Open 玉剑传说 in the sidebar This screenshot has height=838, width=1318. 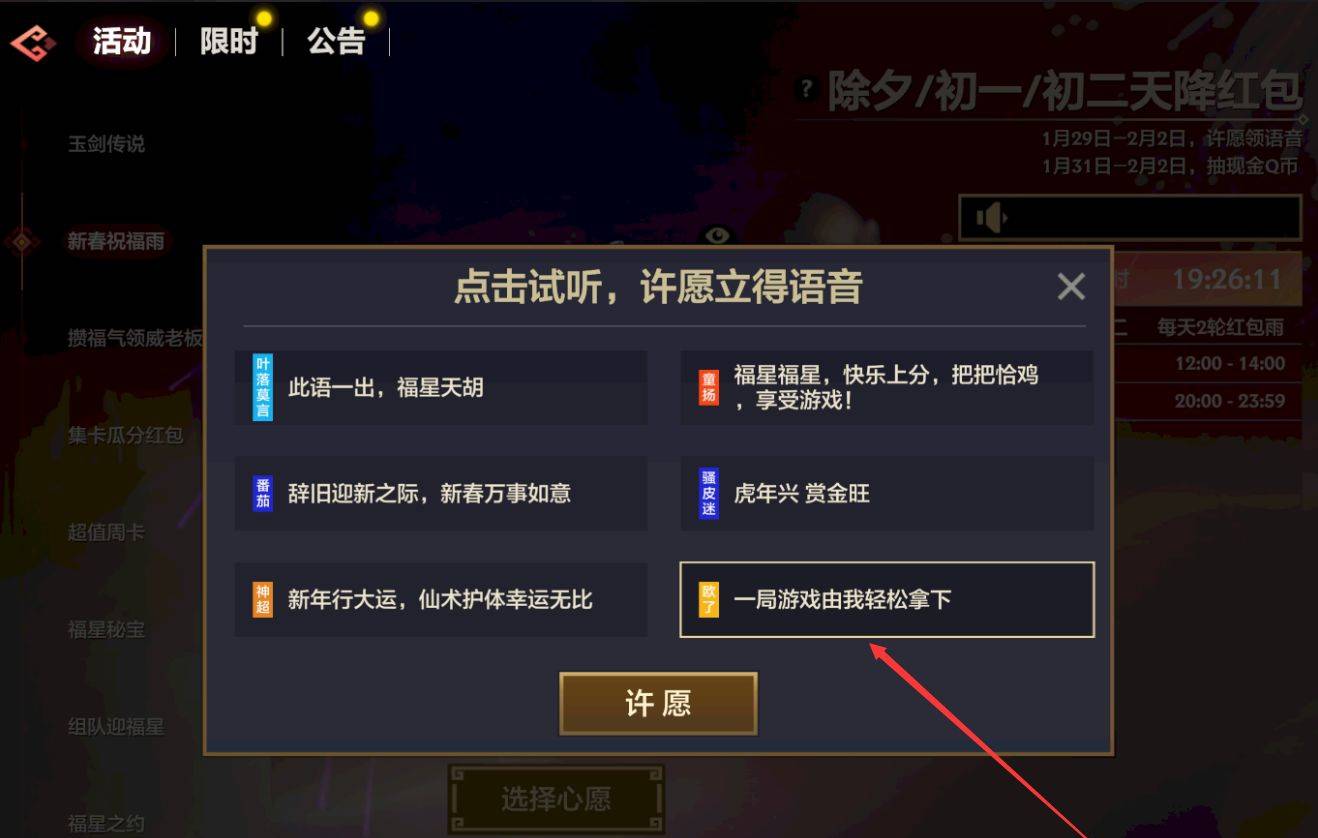click(106, 144)
